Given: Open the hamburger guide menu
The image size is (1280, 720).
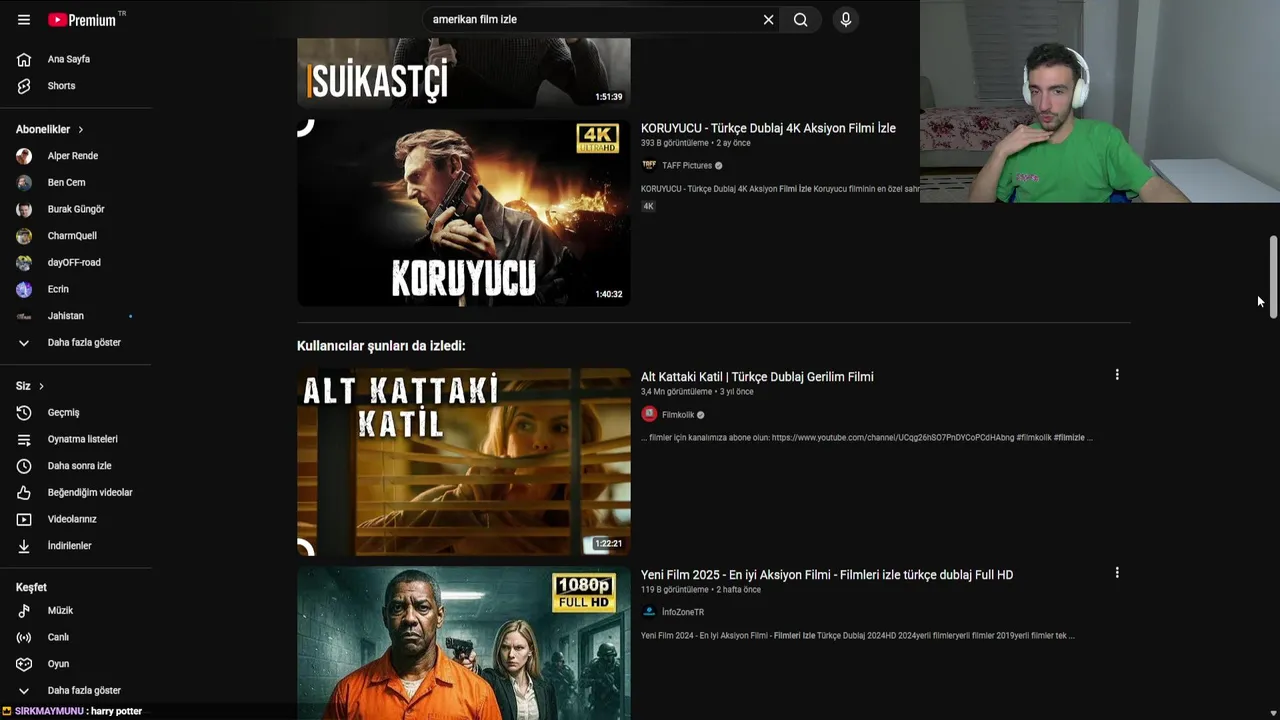Looking at the screenshot, I should click(x=24, y=20).
